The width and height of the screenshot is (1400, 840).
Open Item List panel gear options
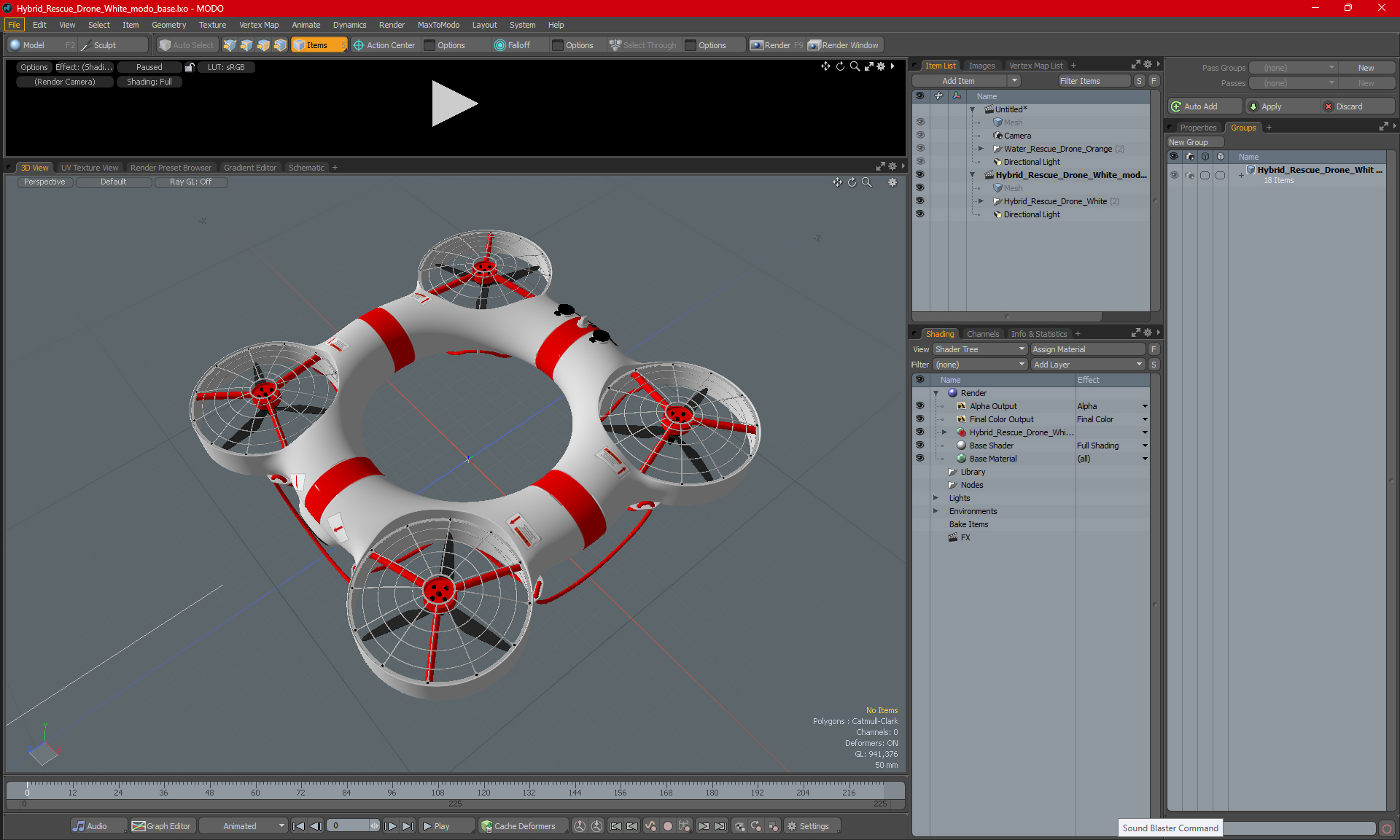pyautogui.click(x=1148, y=65)
